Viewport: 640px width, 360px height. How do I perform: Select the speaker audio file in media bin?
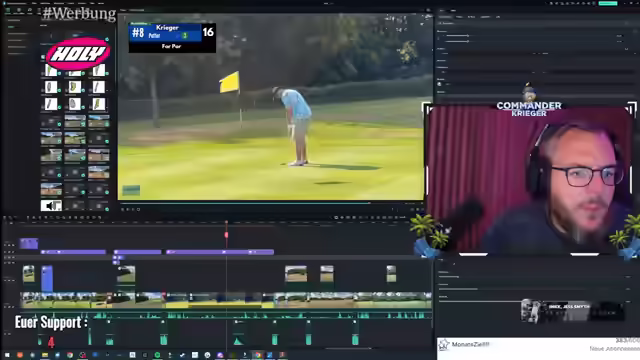coord(51,206)
